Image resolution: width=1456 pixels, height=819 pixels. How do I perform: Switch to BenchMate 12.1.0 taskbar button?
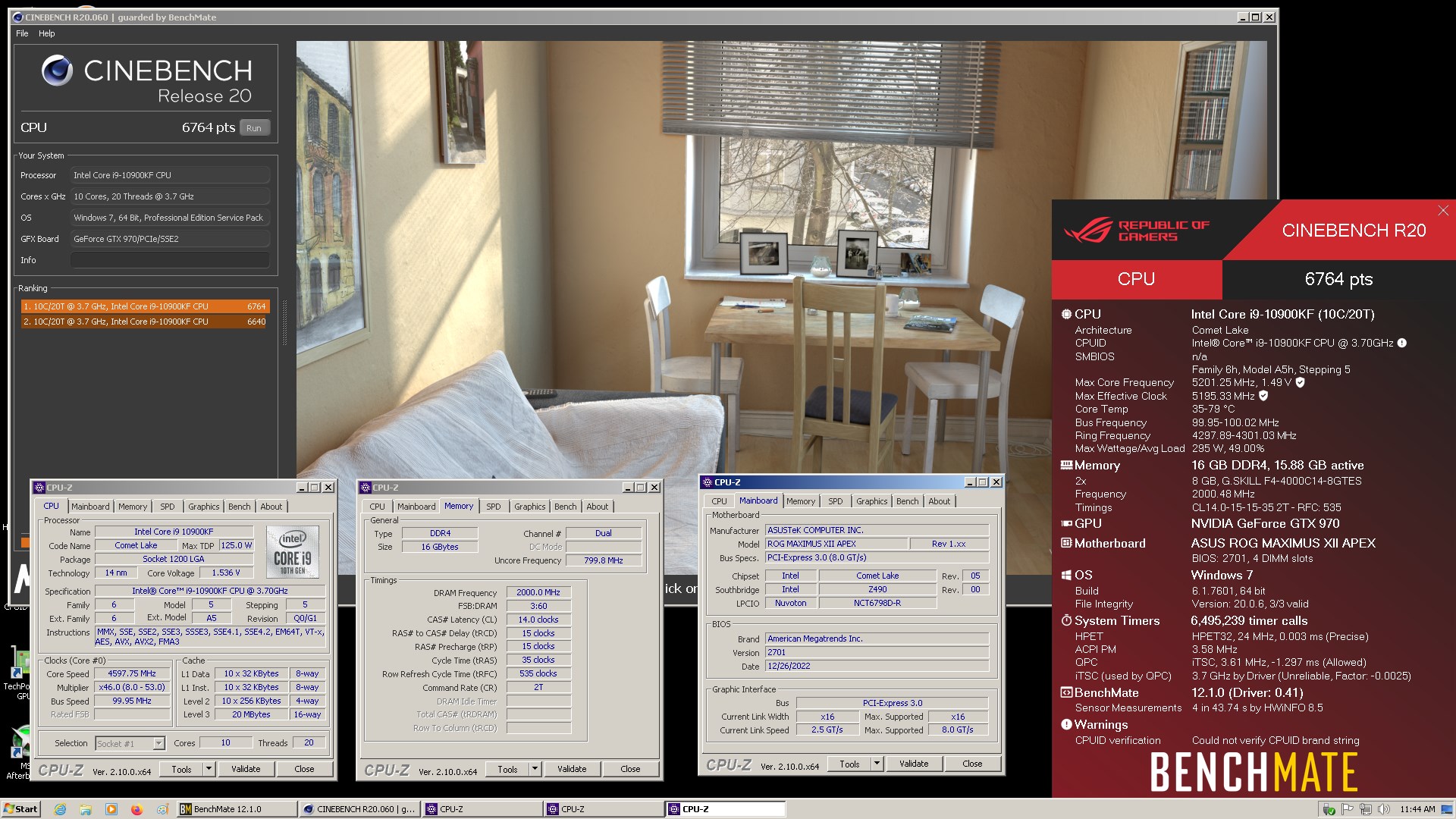click(236, 809)
